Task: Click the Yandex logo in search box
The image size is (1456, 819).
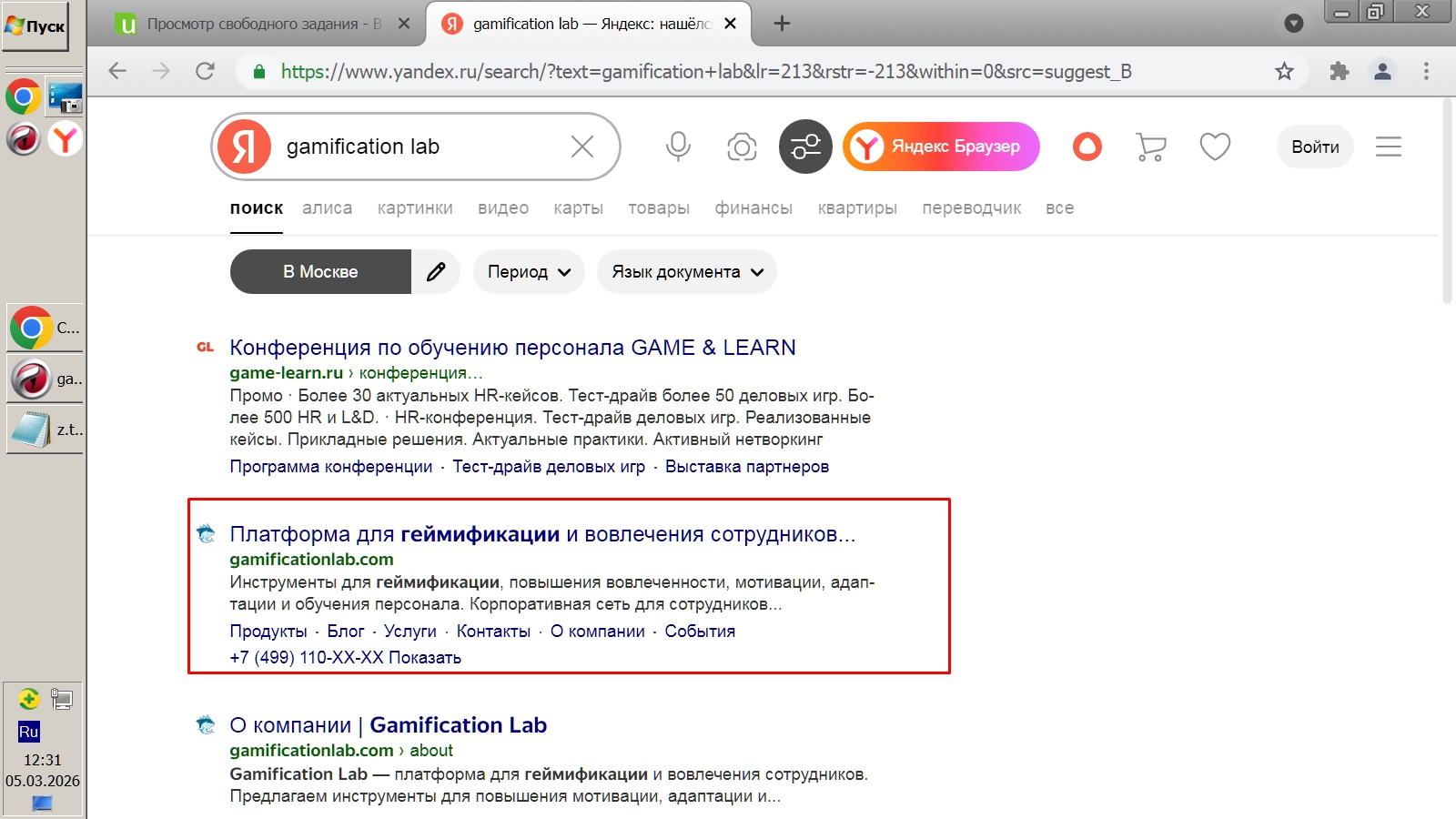Action: click(244, 147)
